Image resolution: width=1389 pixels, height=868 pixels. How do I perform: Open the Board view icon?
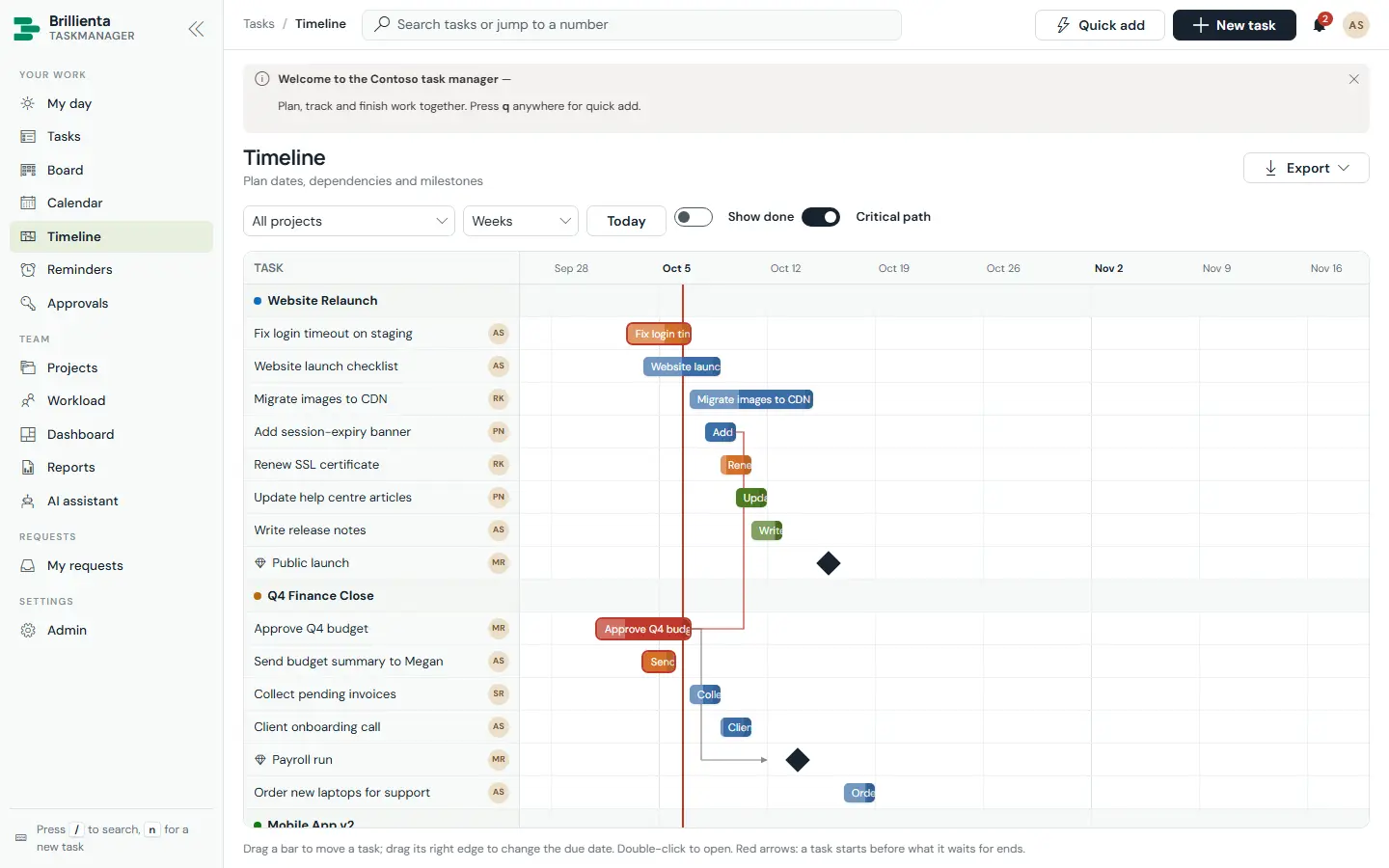pos(28,170)
